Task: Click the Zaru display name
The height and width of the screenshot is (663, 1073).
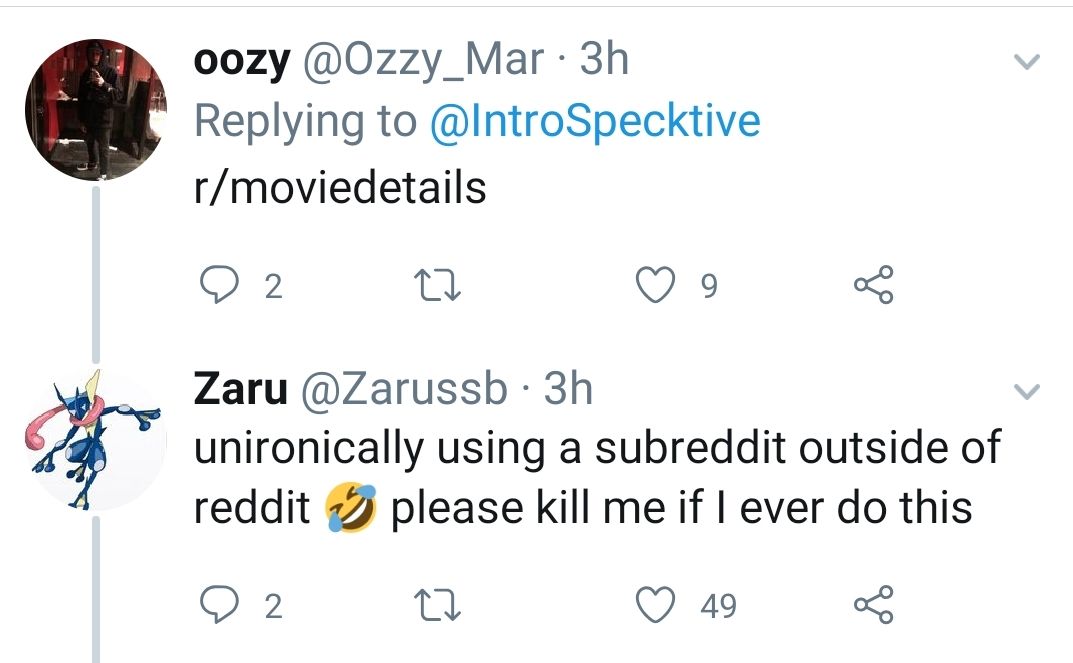Action: coord(240,389)
